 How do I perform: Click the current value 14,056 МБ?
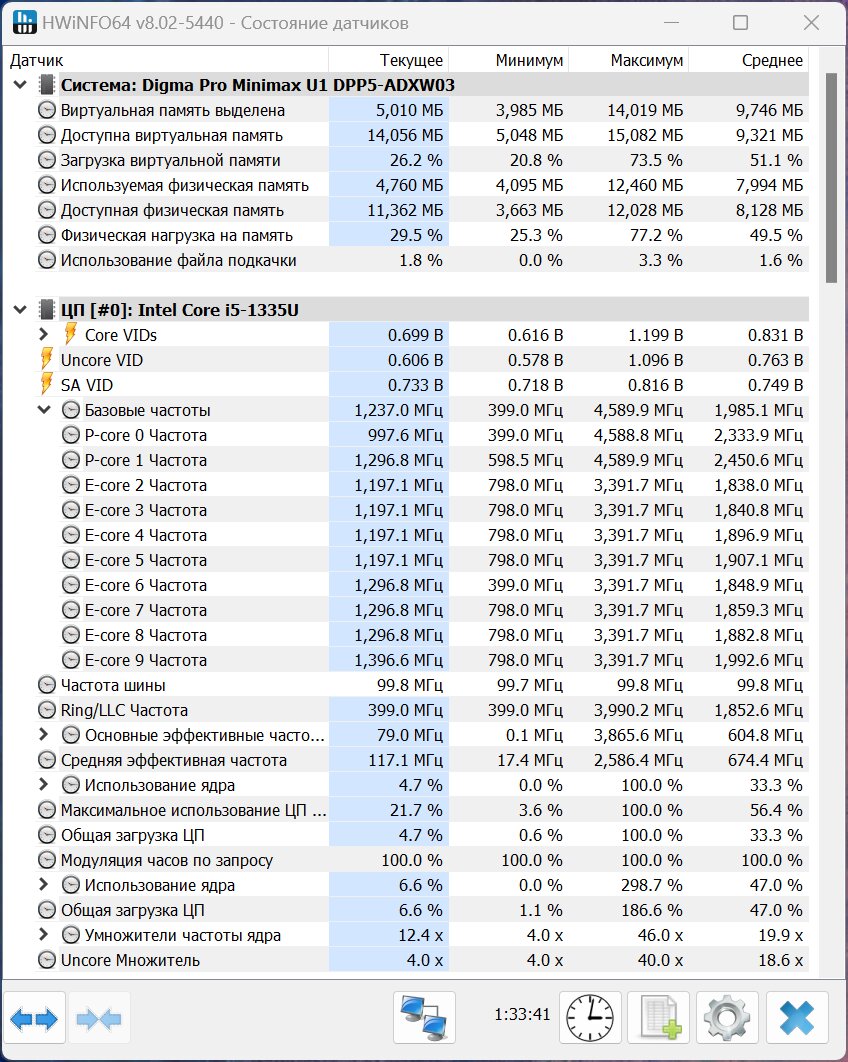point(405,135)
